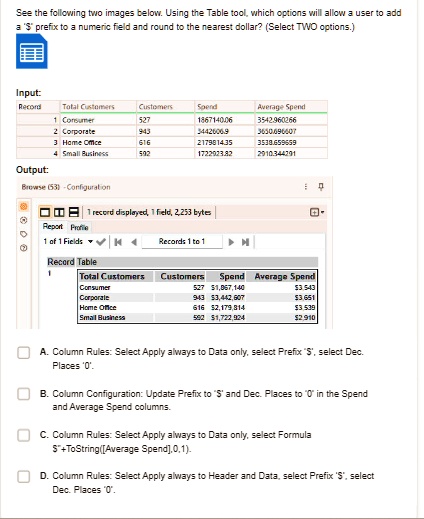
Task: Click the orange configuration sidebar icon
Action: coord(23,206)
